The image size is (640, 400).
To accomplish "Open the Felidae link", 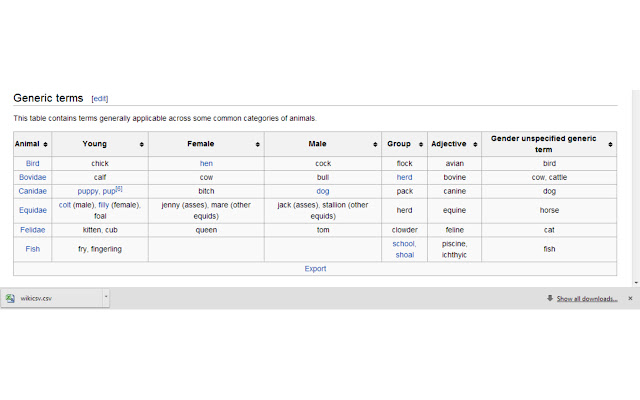I will coord(33,230).
